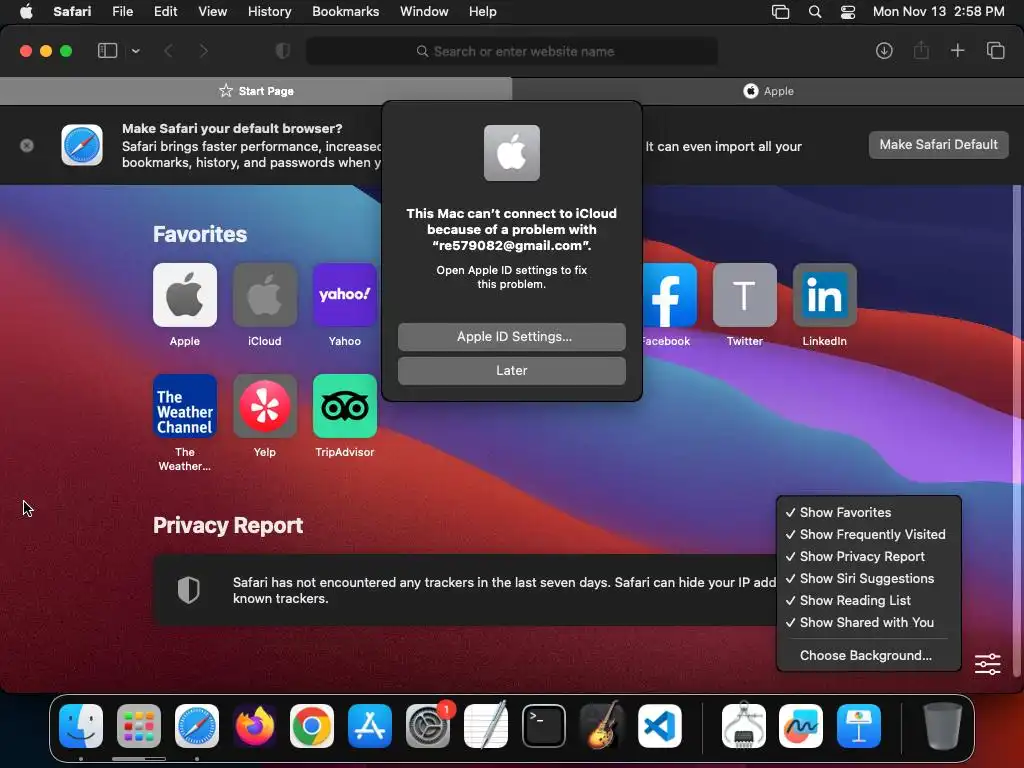Open the Safari menu in the menu bar
The image size is (1024, 768).
coord(72,11)
